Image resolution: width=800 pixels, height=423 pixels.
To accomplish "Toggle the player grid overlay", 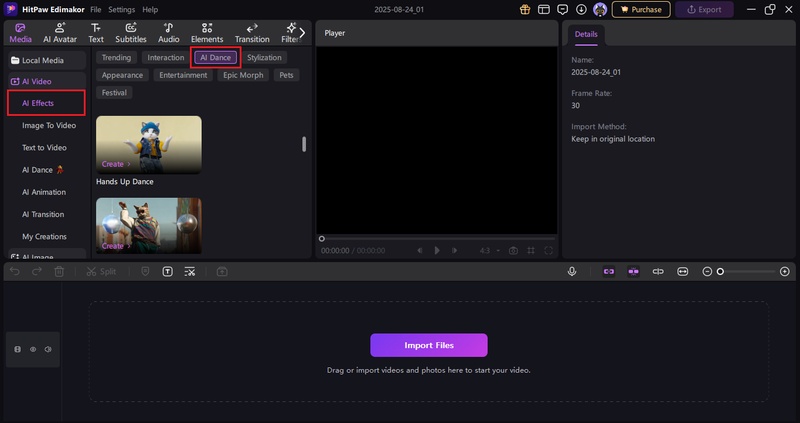I will [531, 251].
